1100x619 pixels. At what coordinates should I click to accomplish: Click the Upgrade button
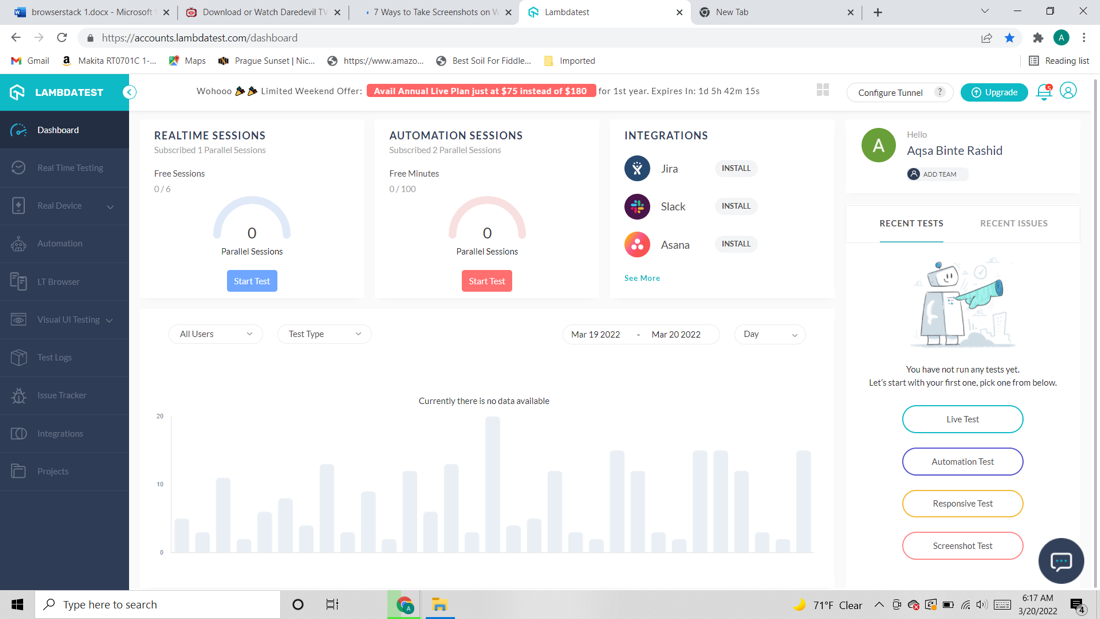[994, 92]
